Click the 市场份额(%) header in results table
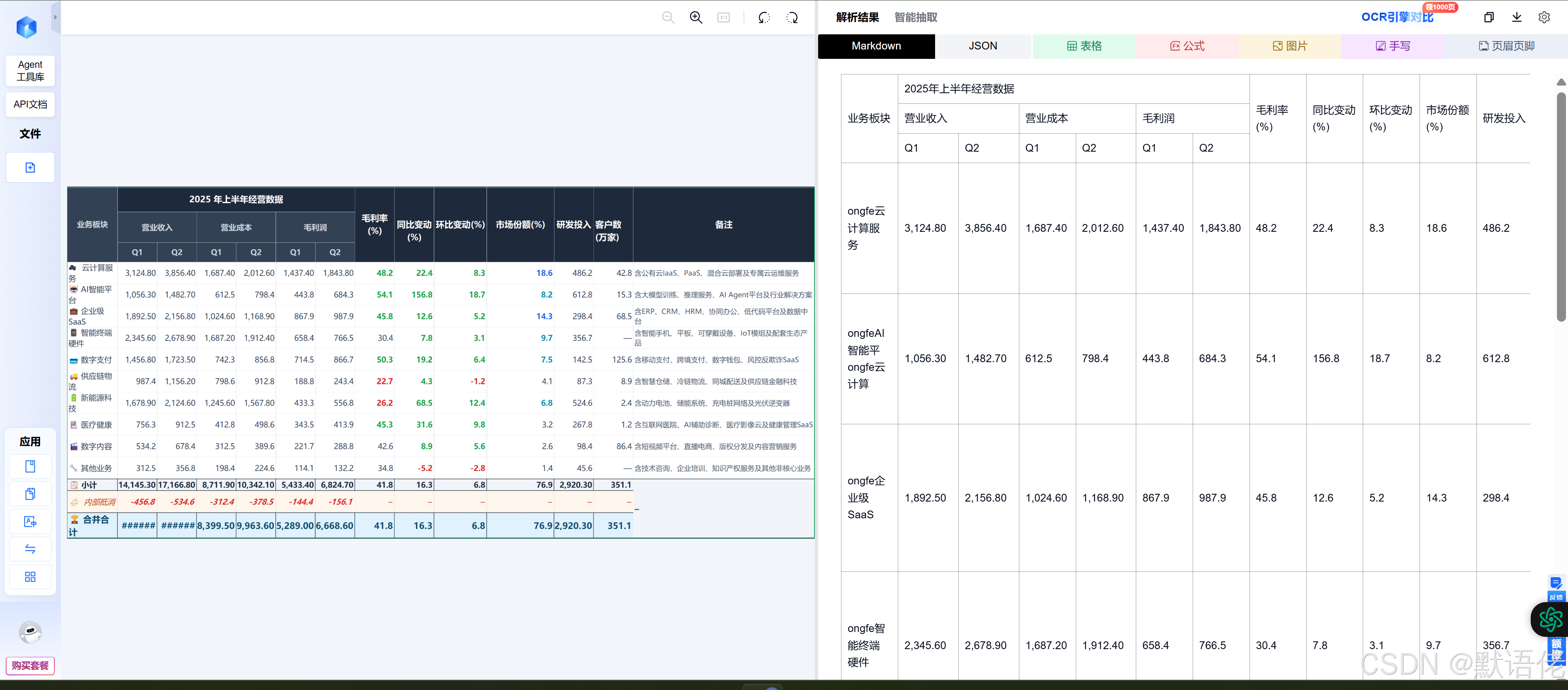This screenshot has height=690, width=1568. [1447, 119]
